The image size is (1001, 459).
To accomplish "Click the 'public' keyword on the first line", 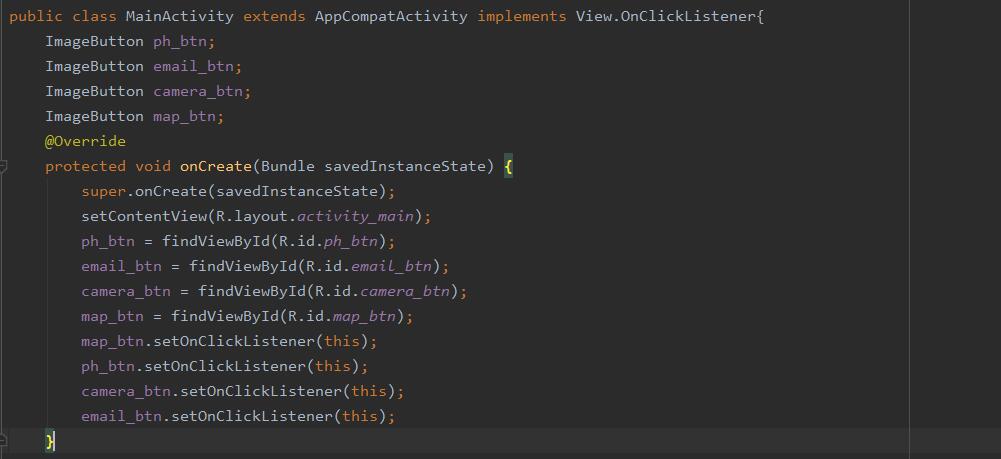I will (x=36, y=17).
